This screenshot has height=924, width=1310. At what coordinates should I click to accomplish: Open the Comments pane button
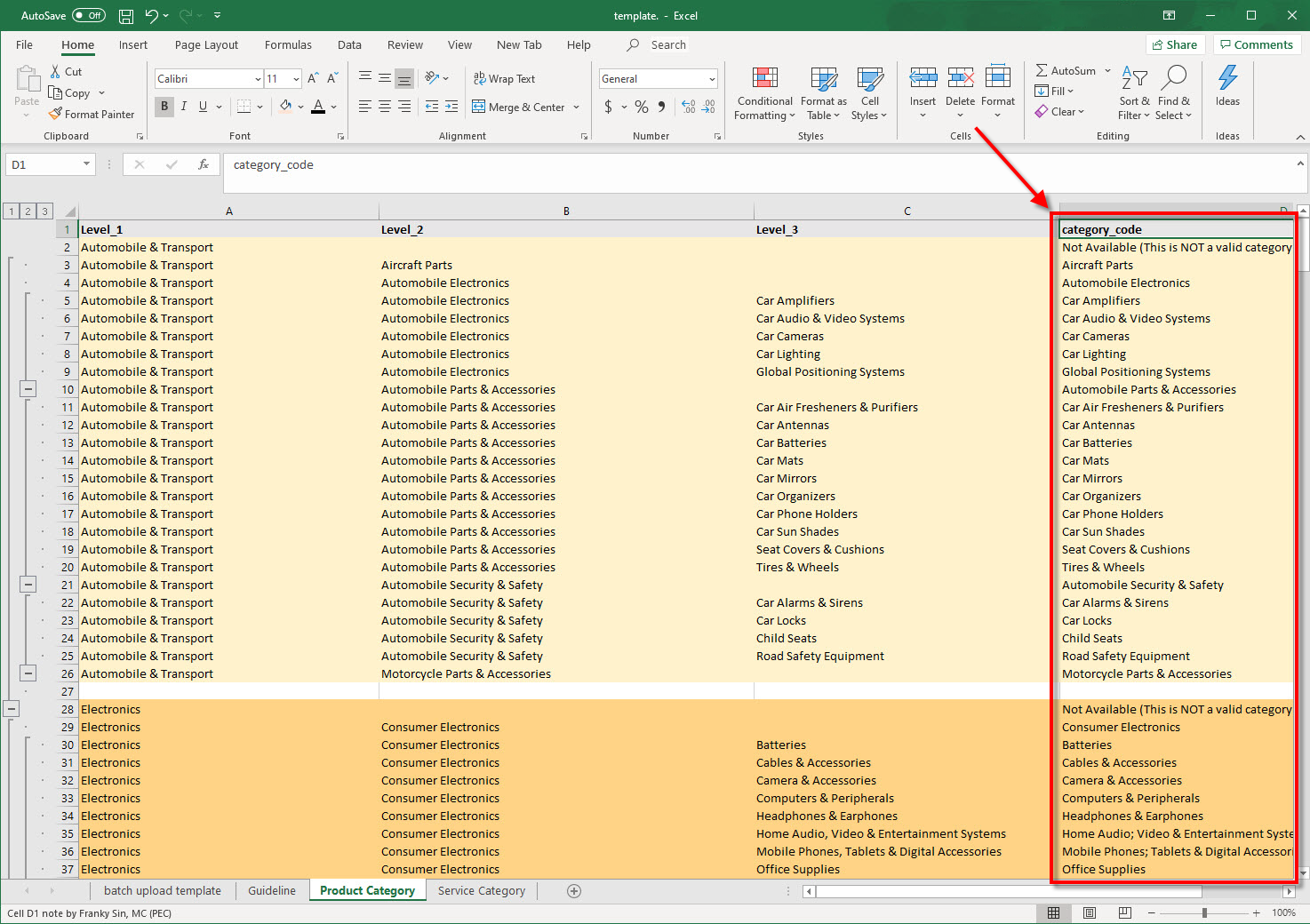(1256, 44)
